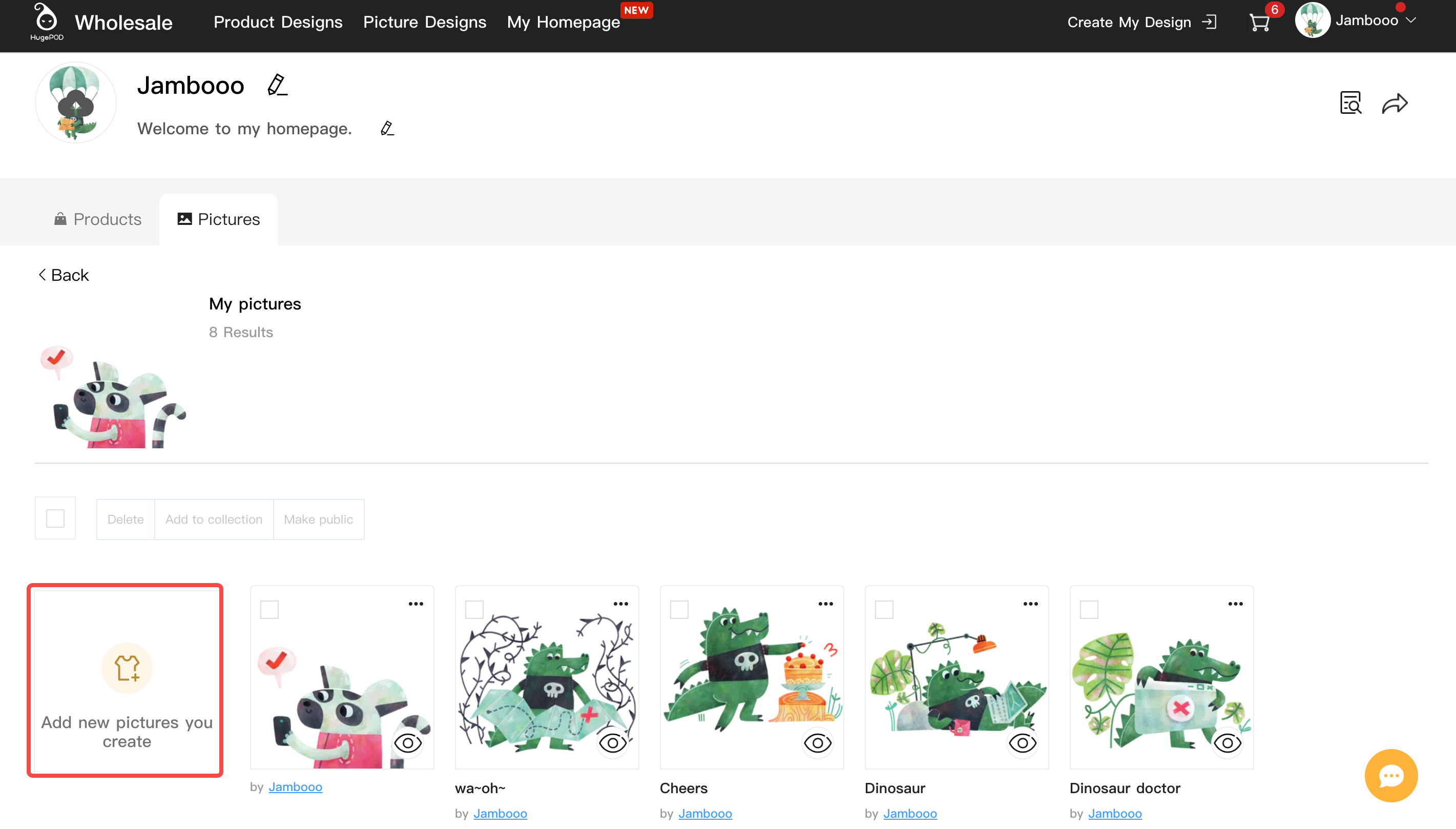This screenshot has height=829, width=1456.
Task: Switch to the Products tab
Action: pos(97,219)
